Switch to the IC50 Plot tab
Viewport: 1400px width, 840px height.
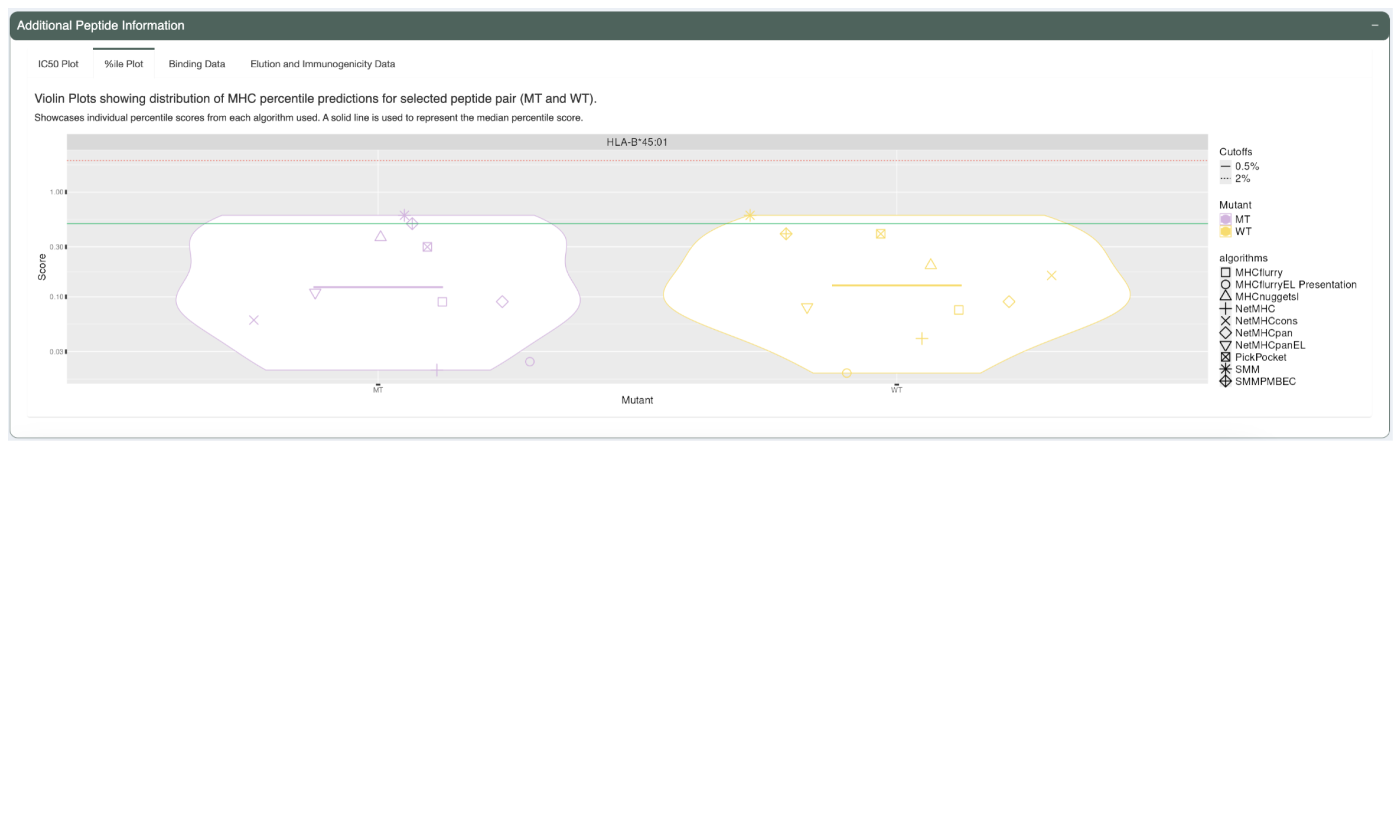click(x=58, y=64)
